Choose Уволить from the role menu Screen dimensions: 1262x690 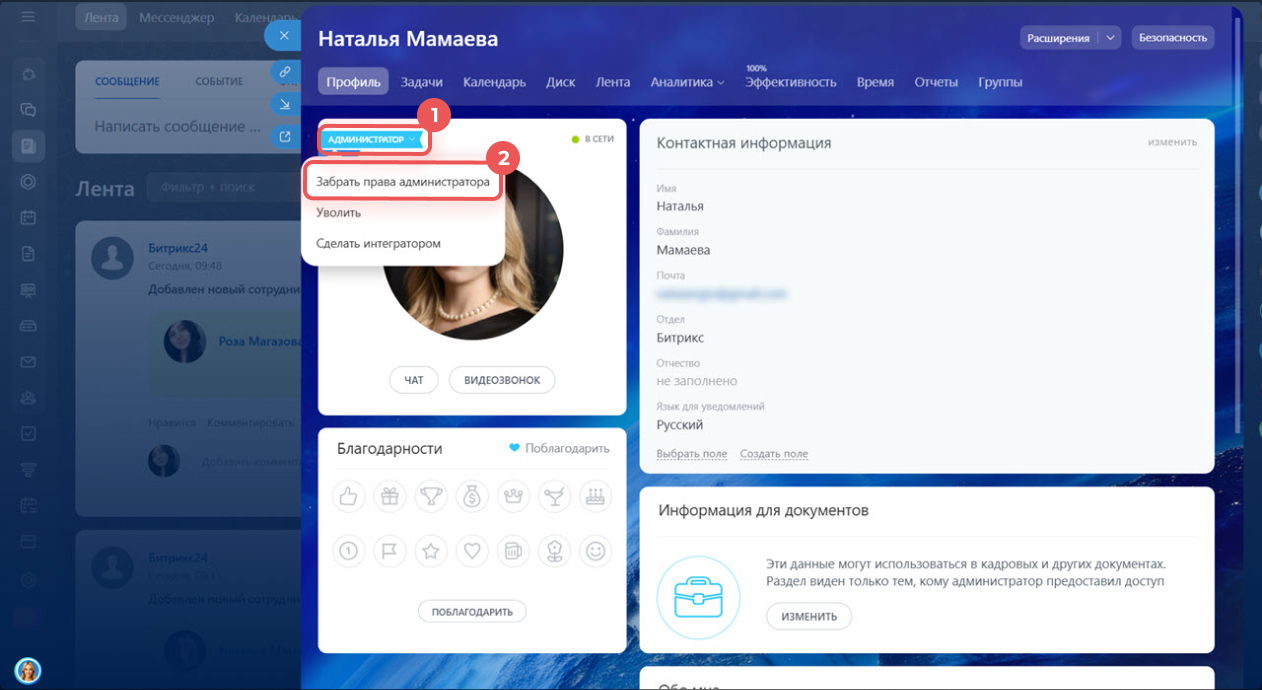pyautogui.click(x=338, y=213)
